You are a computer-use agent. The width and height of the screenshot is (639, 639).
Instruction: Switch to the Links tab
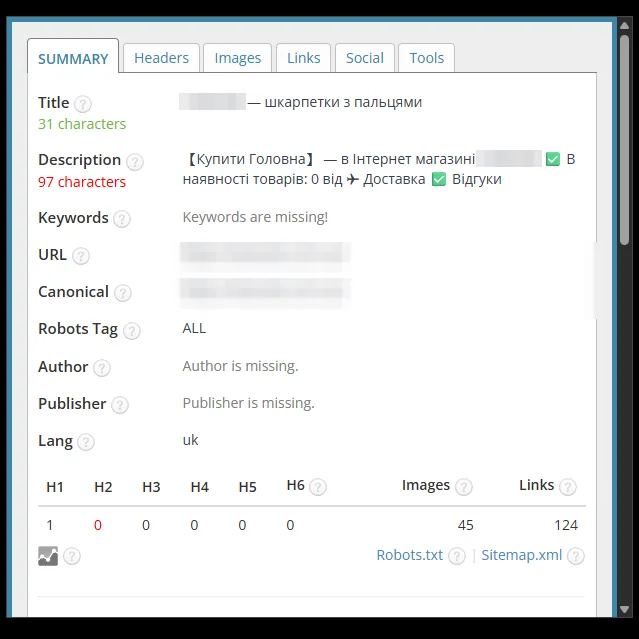click(304, 58)
